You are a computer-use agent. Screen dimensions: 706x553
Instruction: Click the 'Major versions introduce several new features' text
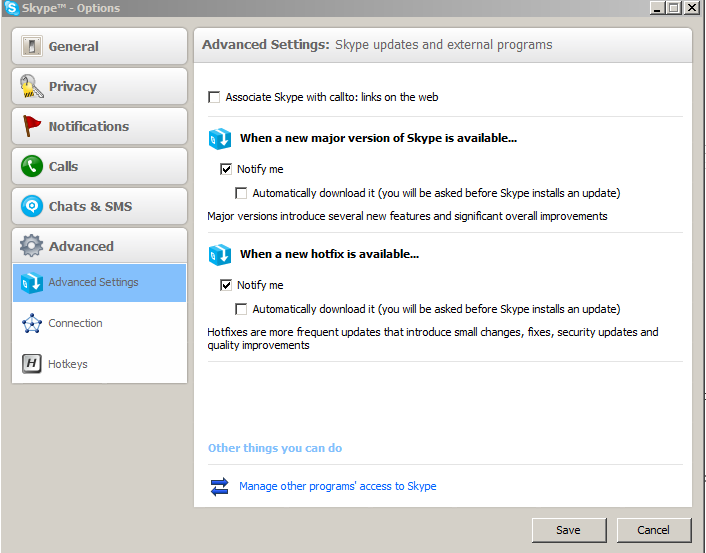[x=407, y=216]
